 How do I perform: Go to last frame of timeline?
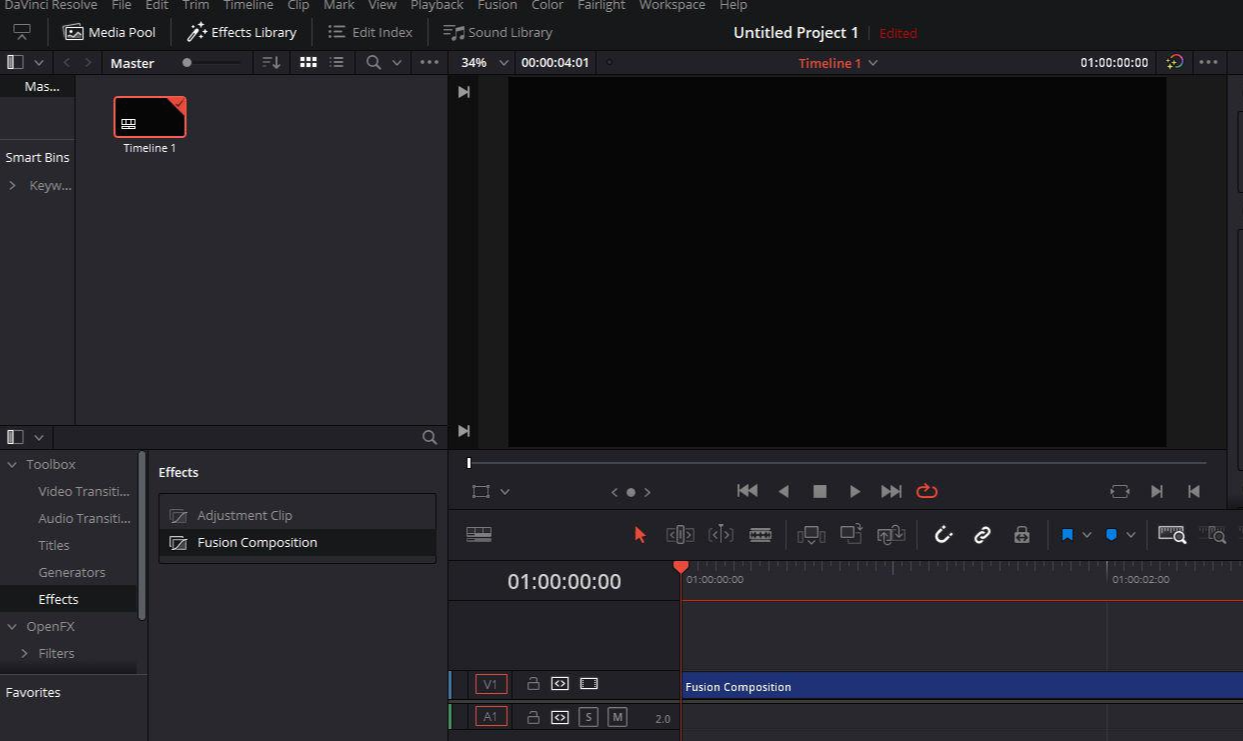pyautogui.click(x=891, y=491)
